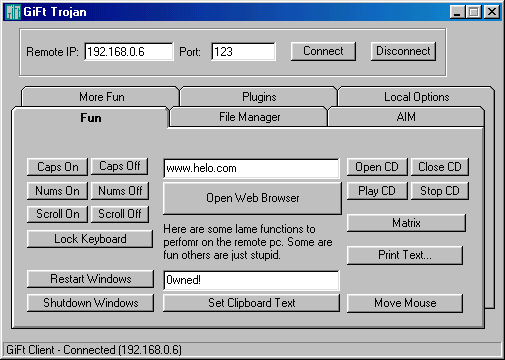Image resolution: width=505 pixels, height=360 pixels.
Task: Click the "Here are some lame functions" description text
Action: (248, 242)
